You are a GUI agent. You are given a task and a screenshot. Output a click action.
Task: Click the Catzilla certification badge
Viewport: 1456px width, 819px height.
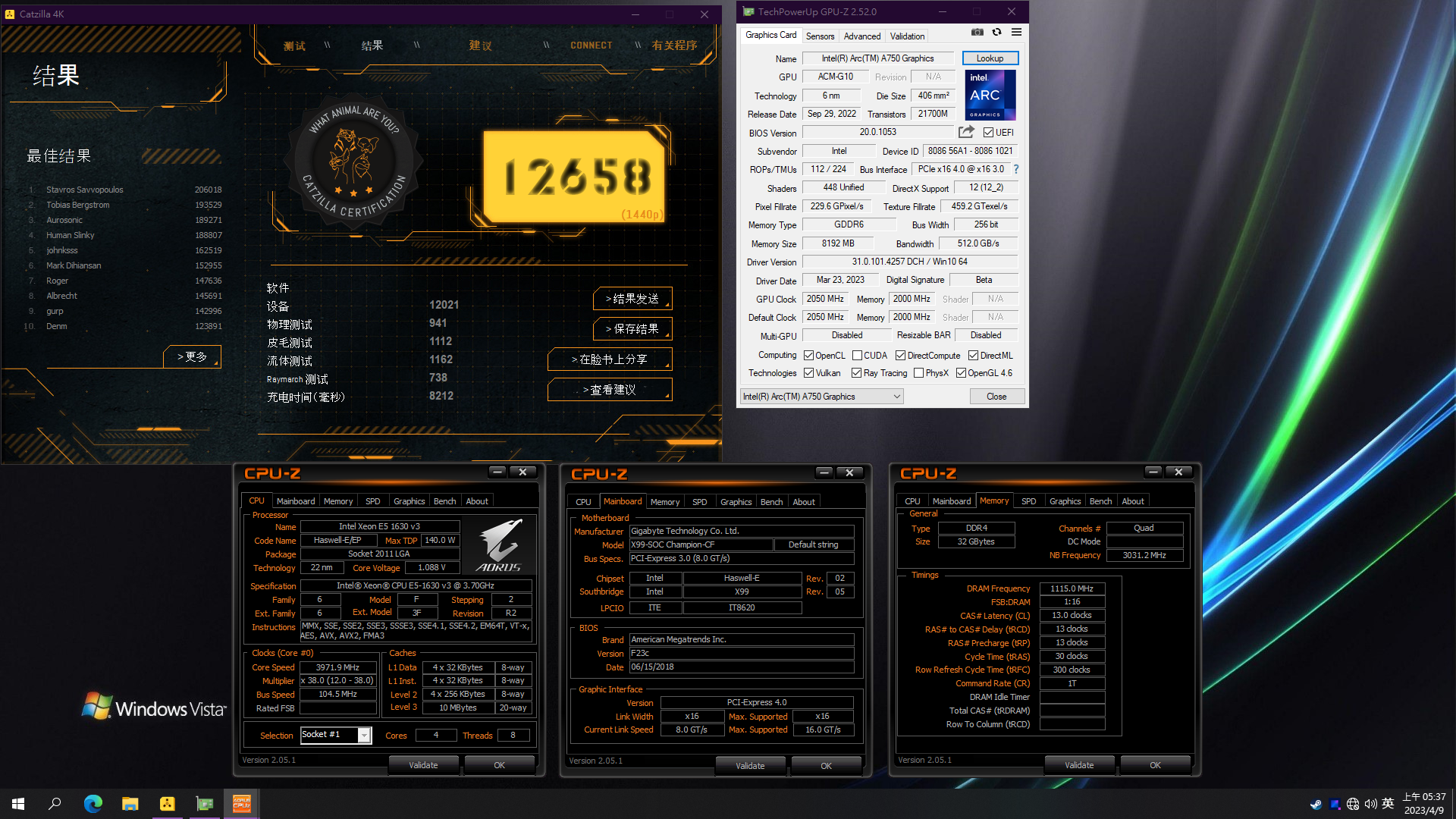354,162
